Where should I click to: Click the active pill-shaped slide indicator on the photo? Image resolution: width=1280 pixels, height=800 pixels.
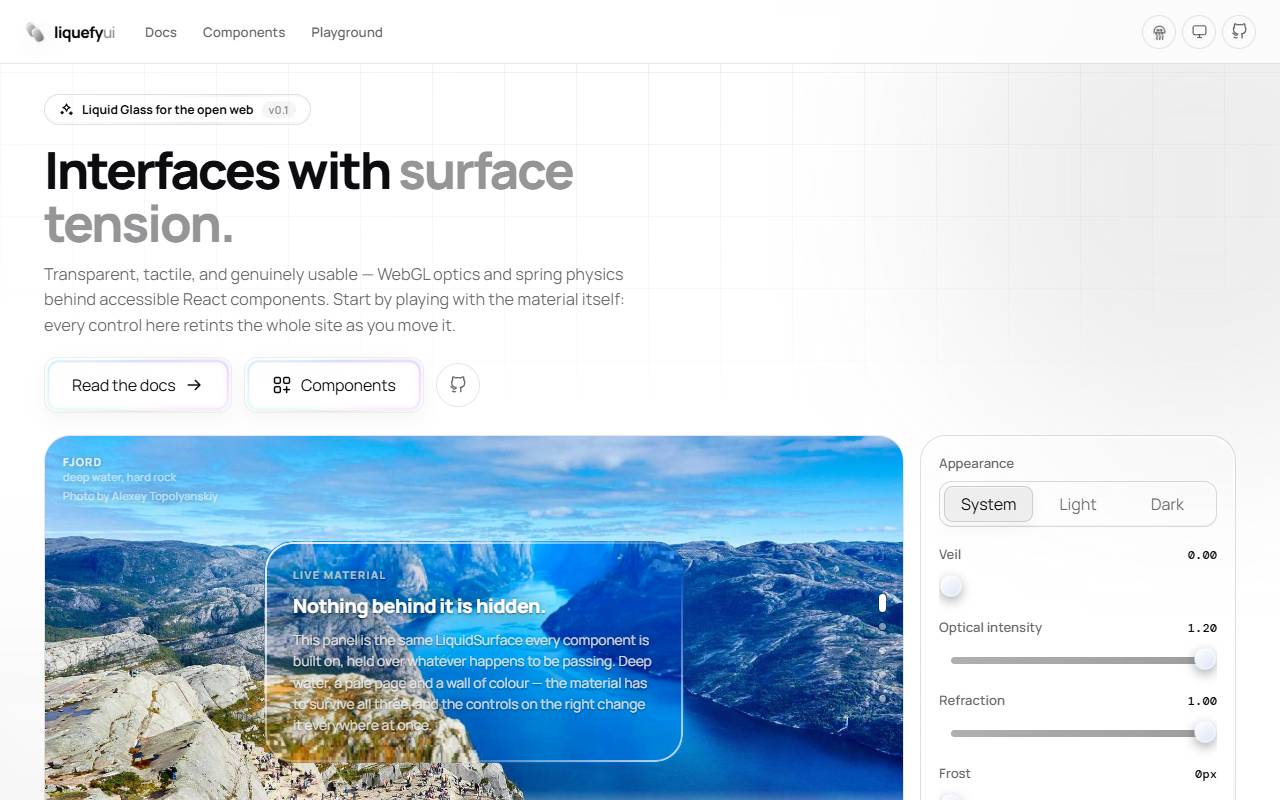882,603
